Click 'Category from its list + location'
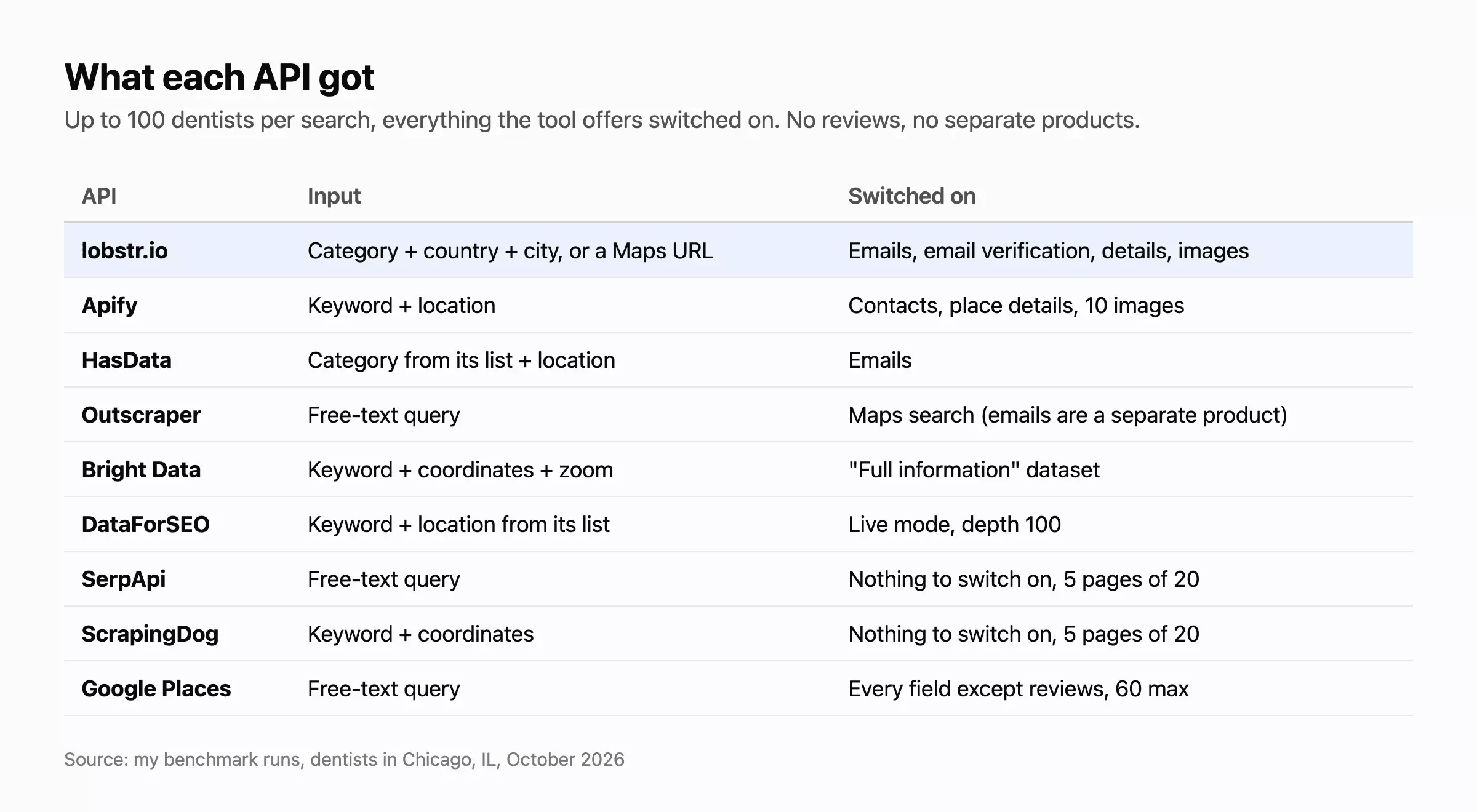This screenshot has width=1477, height=812. [462, 360]
